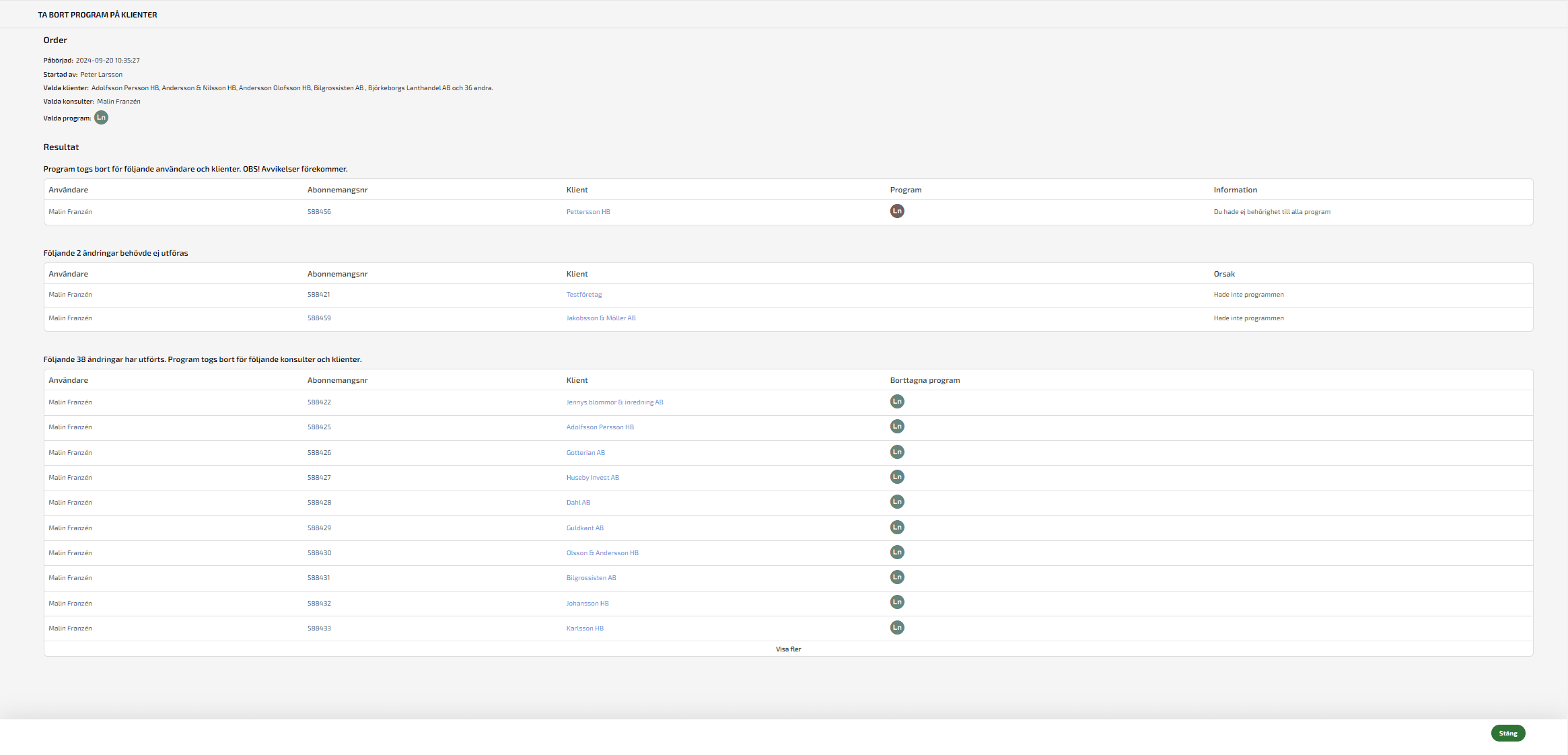
Task: Click Malin Franzén beside Valda konsulter
Action: pyautogui.click(x=118, y=102)
